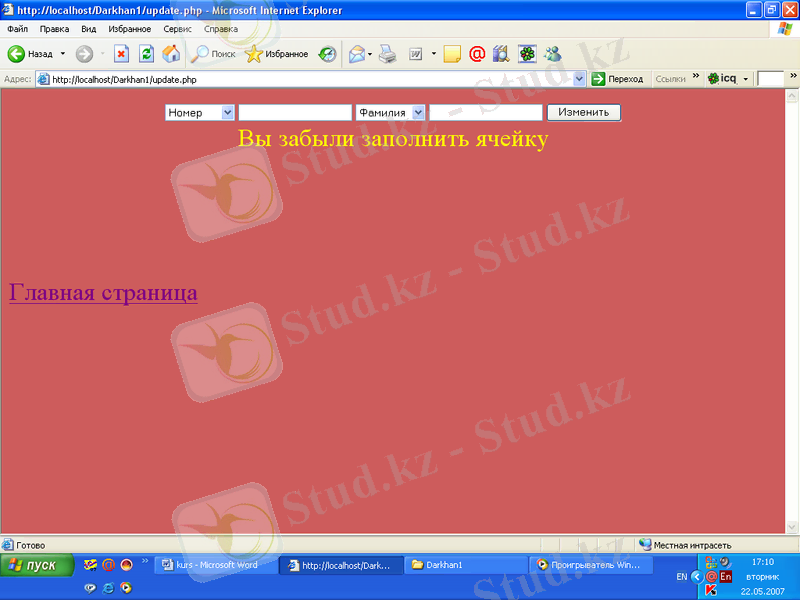Image resolution: width=800 pixels, height=600 pixels.
Task: Click the @ quick launch icon
Action: pos(108,564)
